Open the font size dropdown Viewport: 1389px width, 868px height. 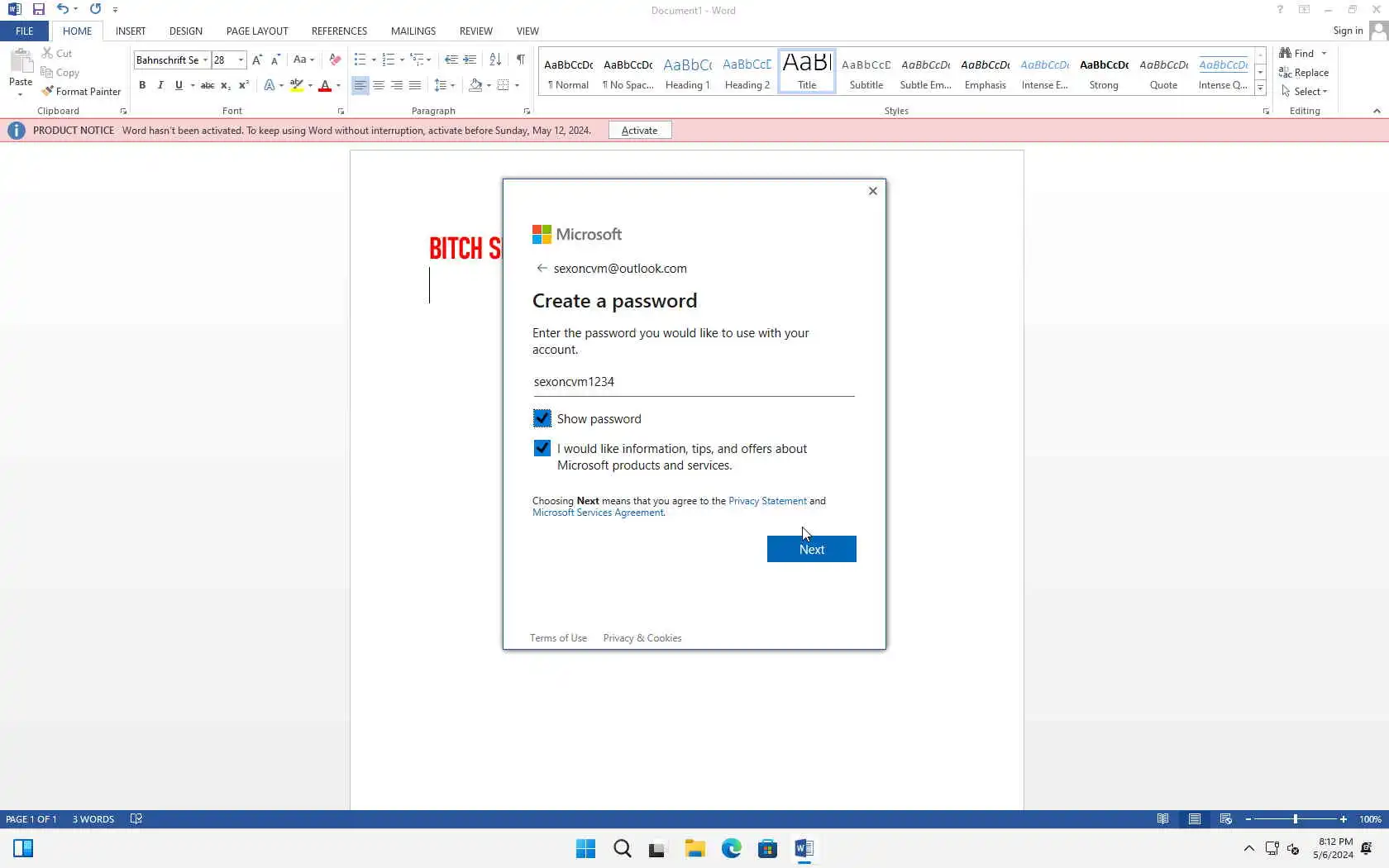point(241,60)
